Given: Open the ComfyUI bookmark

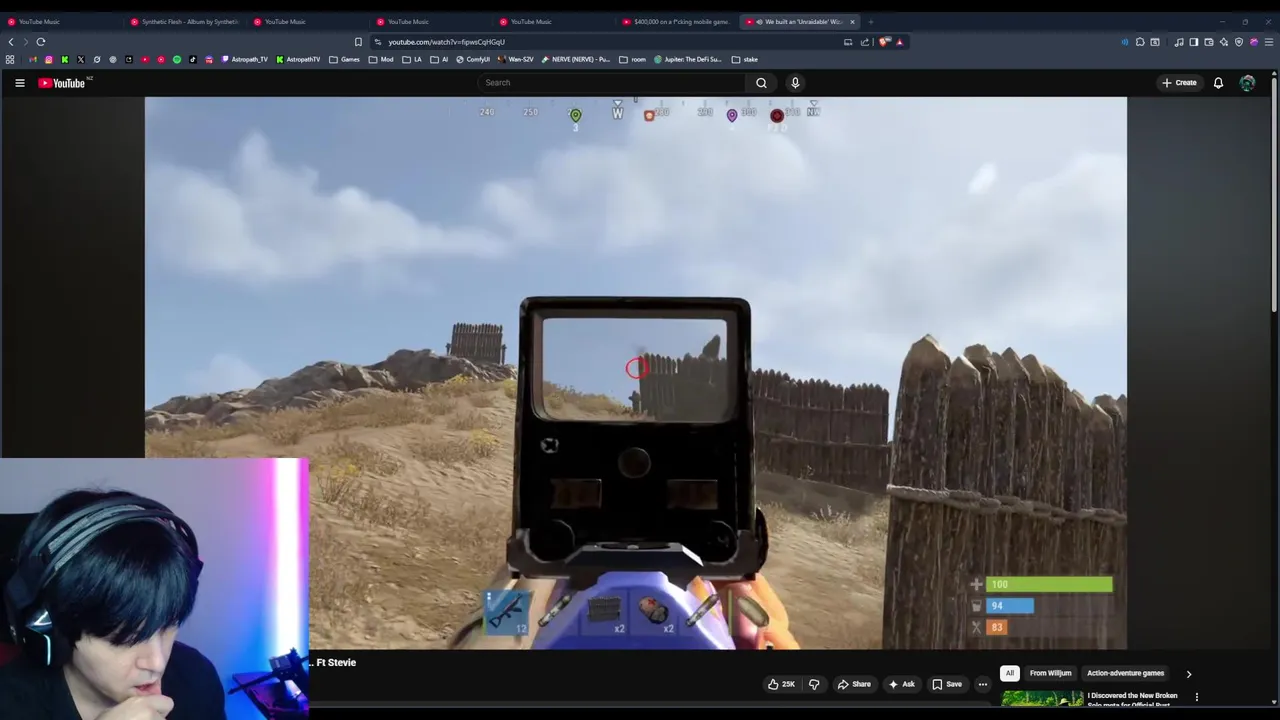Looking at the screenshot, I should [x=472, y=59].
